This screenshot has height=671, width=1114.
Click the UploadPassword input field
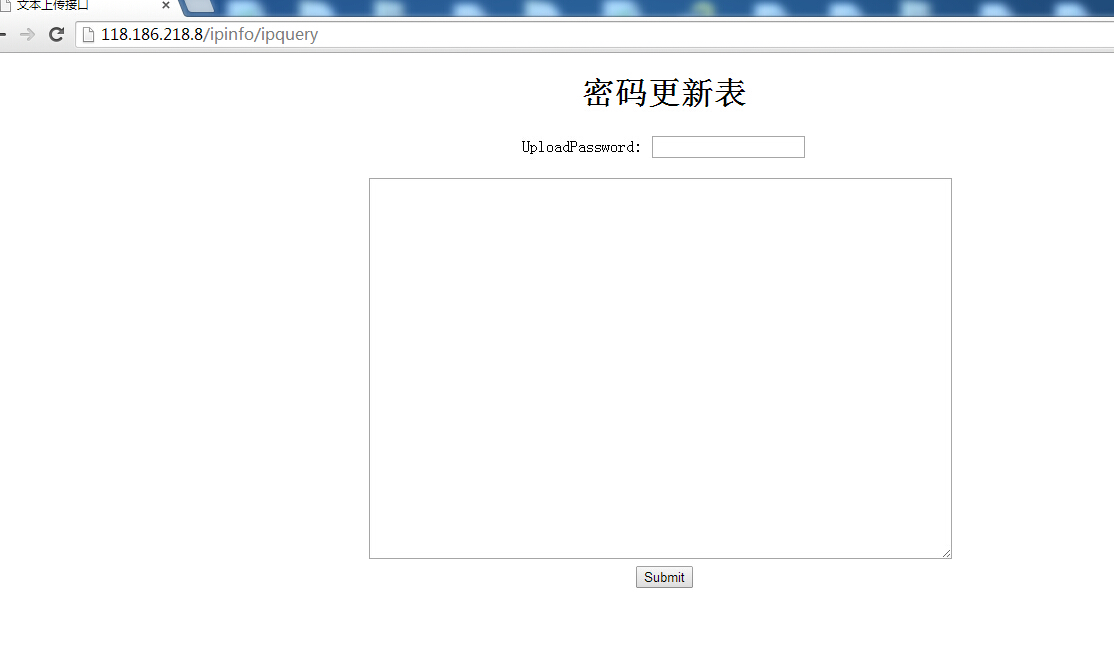point(728,147)
